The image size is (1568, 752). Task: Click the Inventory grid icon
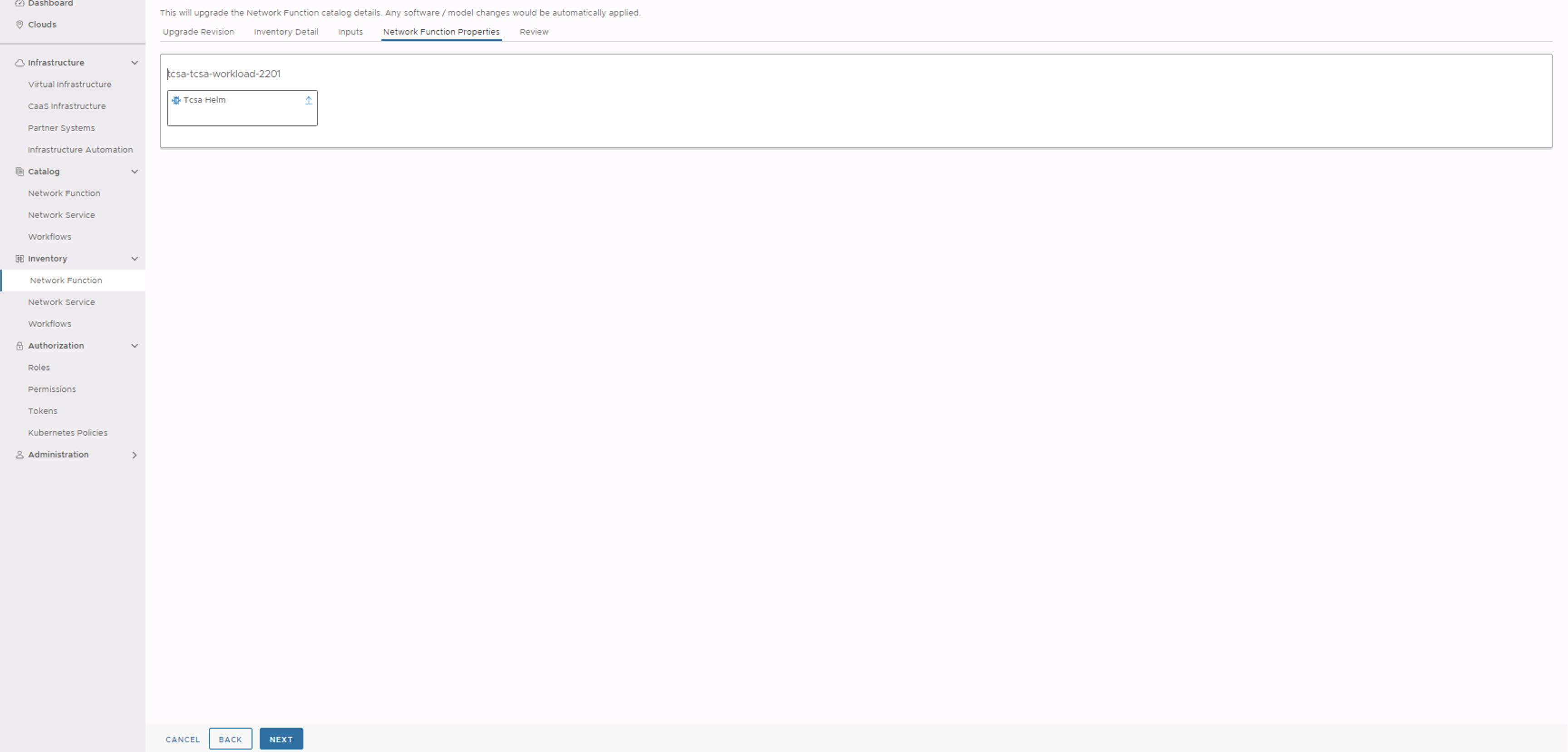pyautogui.click(x=20, y=259)
